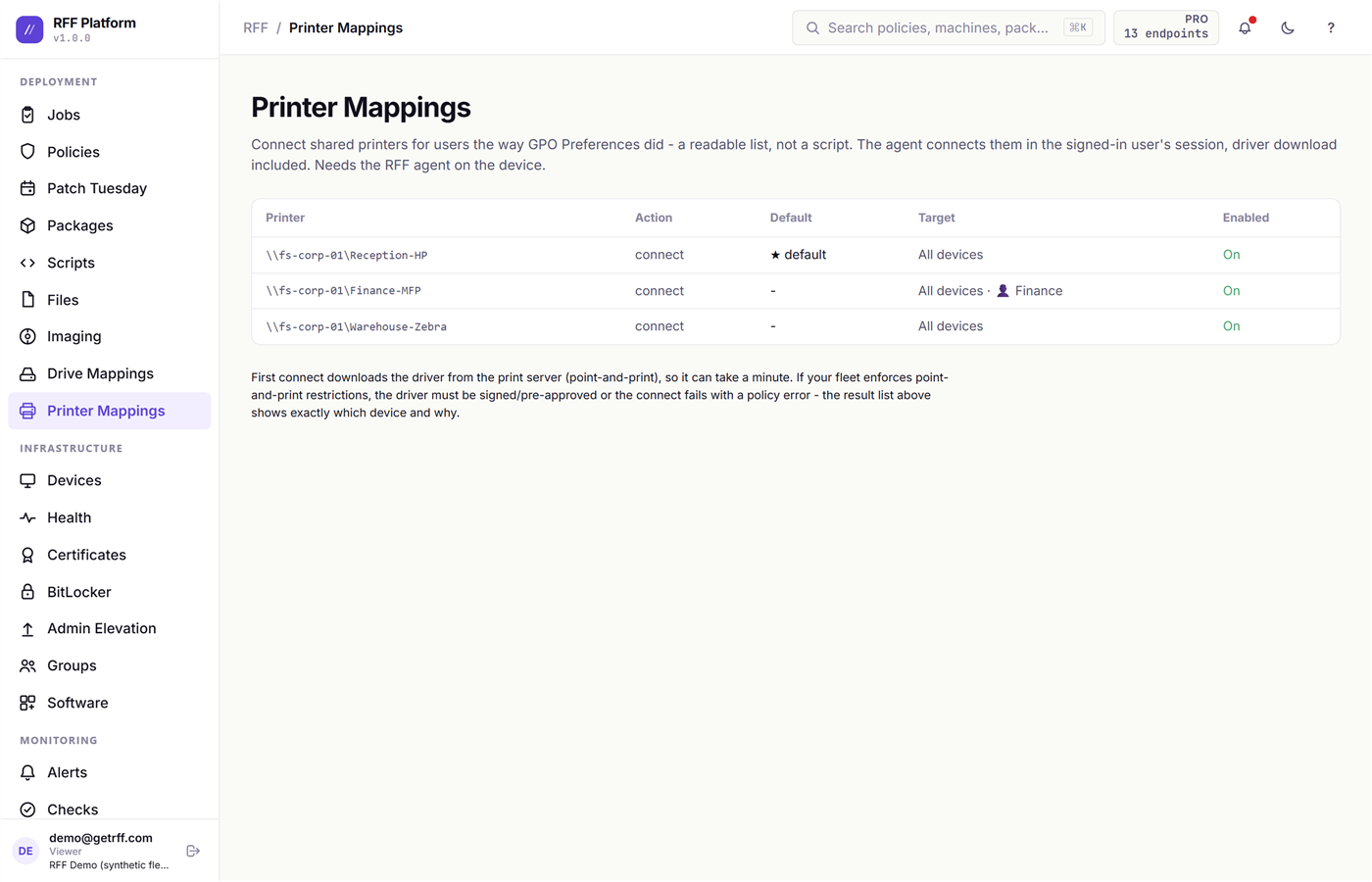
Task: Open the Groups page
Action: 109,665
